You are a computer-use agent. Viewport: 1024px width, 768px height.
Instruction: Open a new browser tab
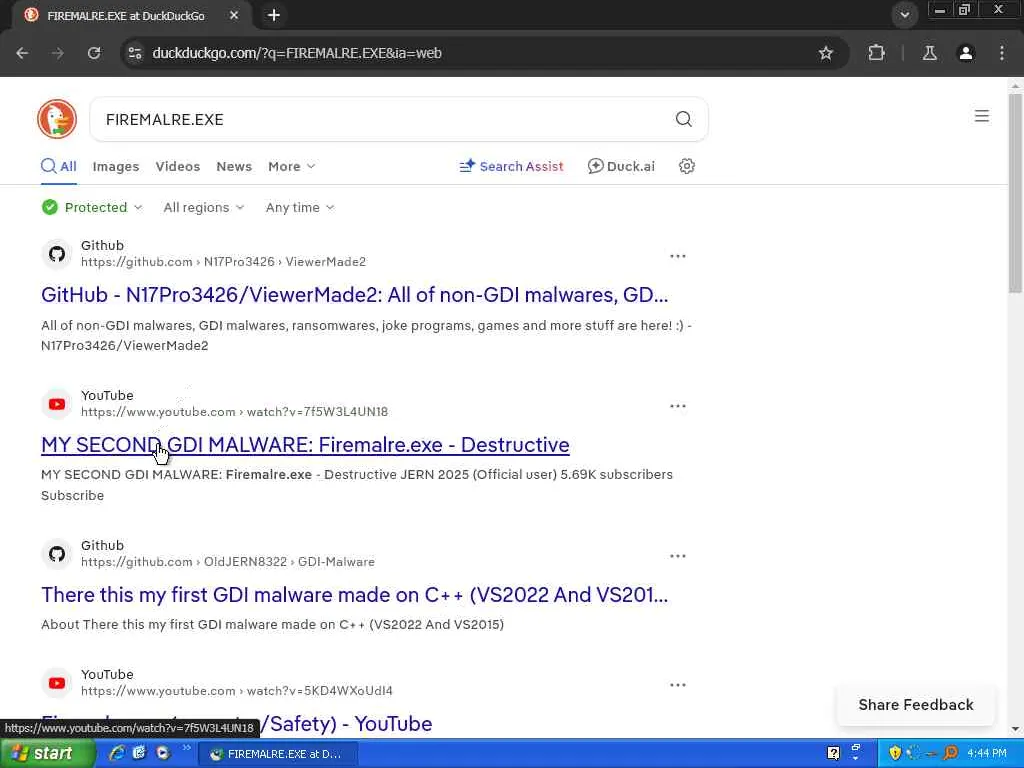click(274, 15)
